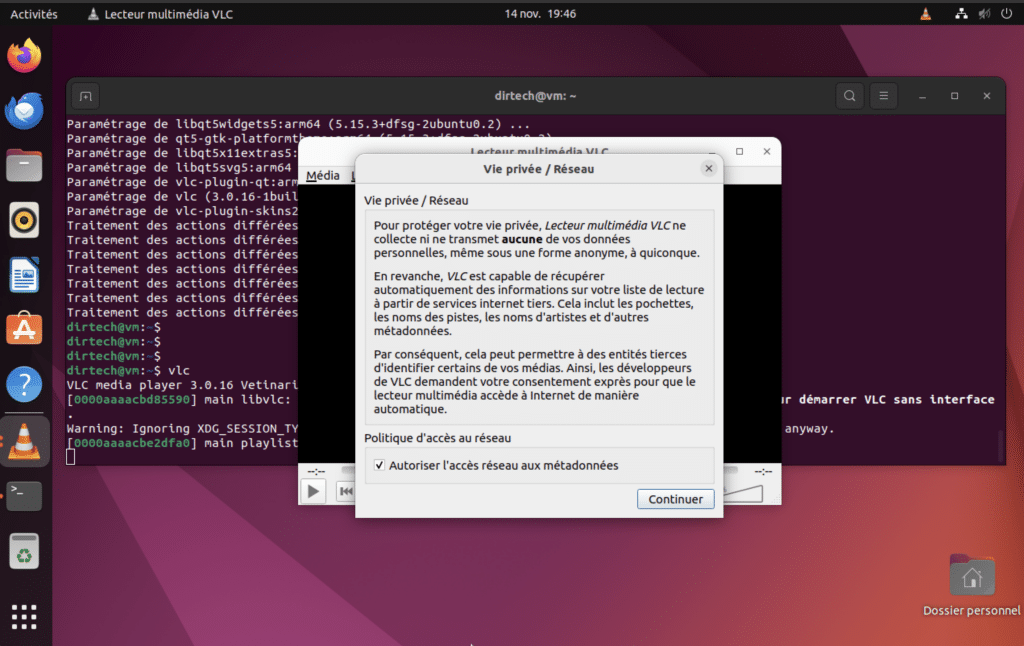Switch to Terminal from the dock
The image size is (1024, 646).
tap(24, 496)
